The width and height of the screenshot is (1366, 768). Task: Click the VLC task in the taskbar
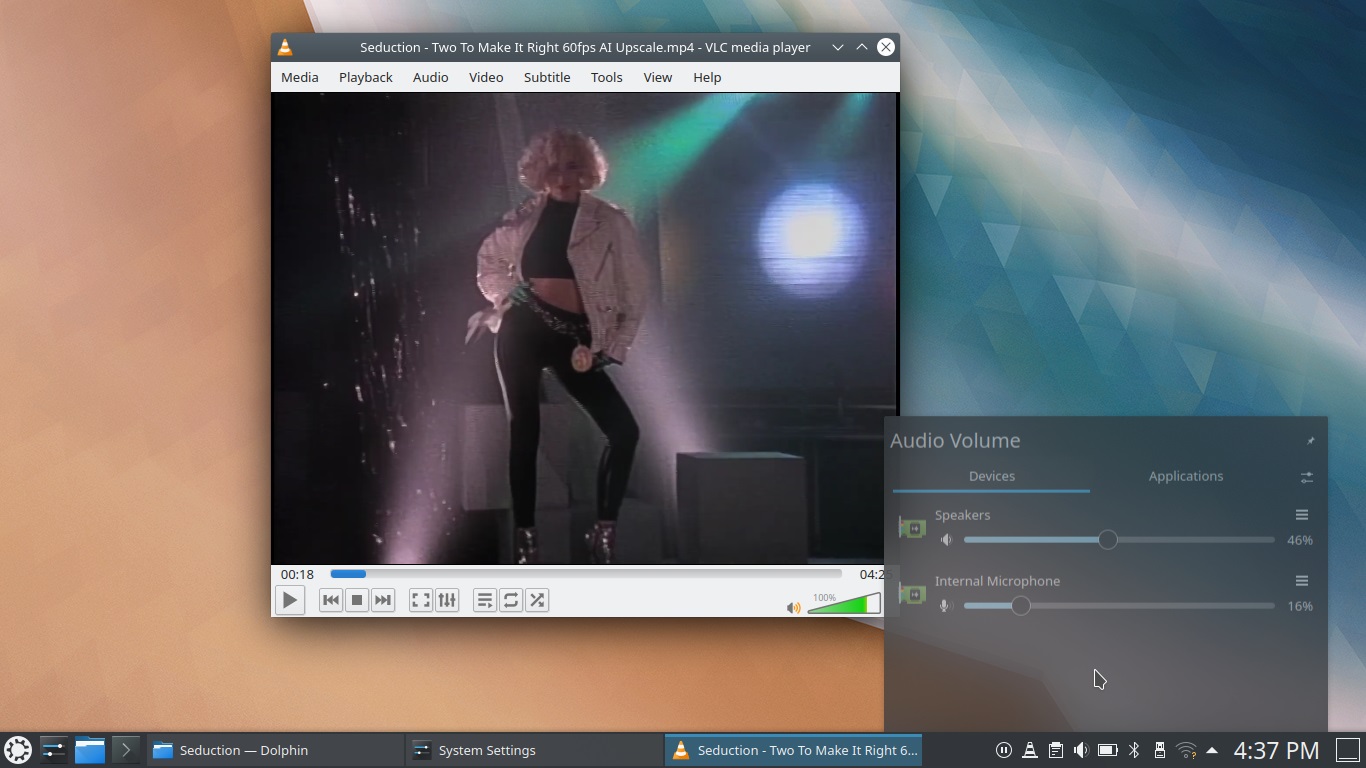tap(793, 750)
